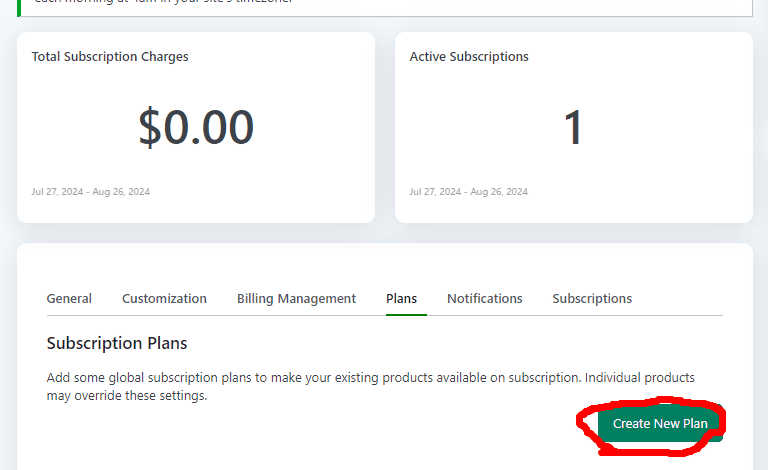Click date range under Total Subscription Charges
Screen dimensions: 768x470
[91, 191]
